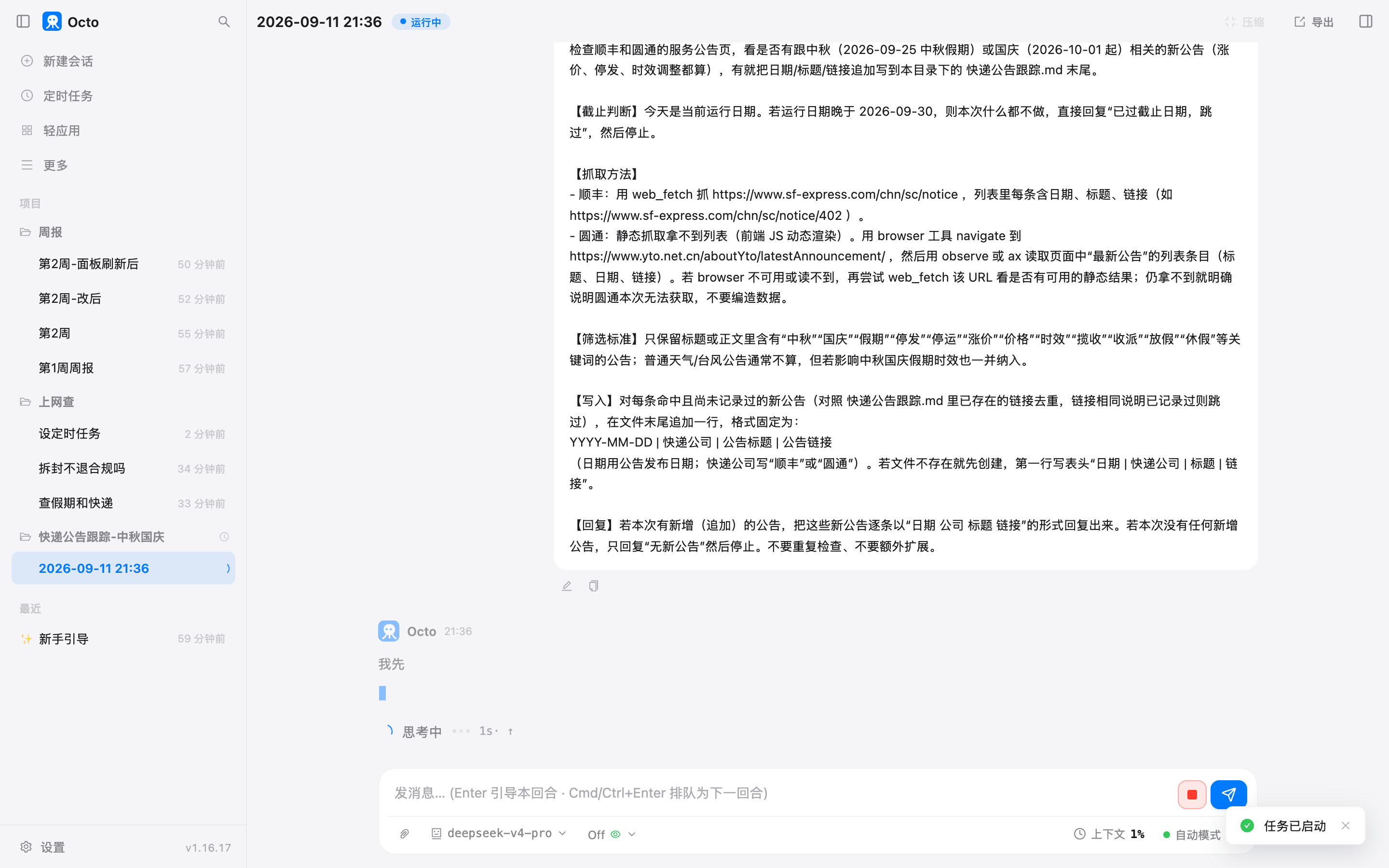Click the version label v1.16.17
The width and height of the screenshot is (1389, 868).
point(208,848)
